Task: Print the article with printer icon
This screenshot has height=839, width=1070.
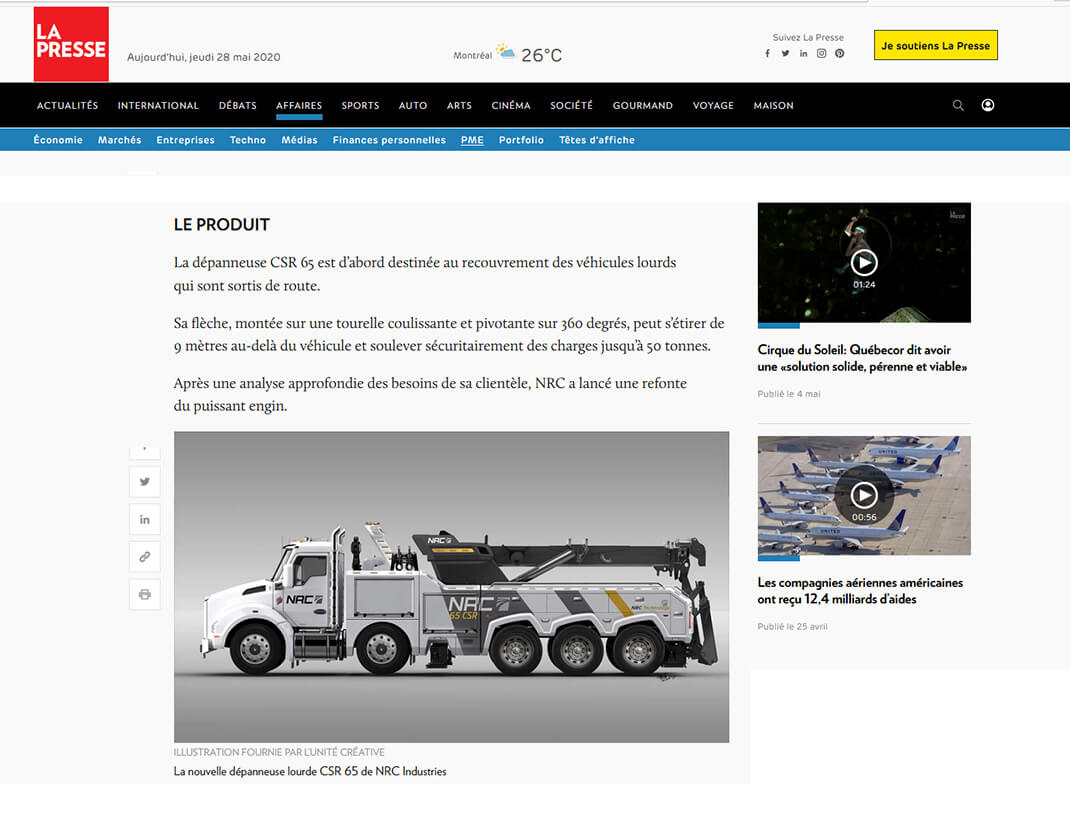Action: (x=145, y=595)
